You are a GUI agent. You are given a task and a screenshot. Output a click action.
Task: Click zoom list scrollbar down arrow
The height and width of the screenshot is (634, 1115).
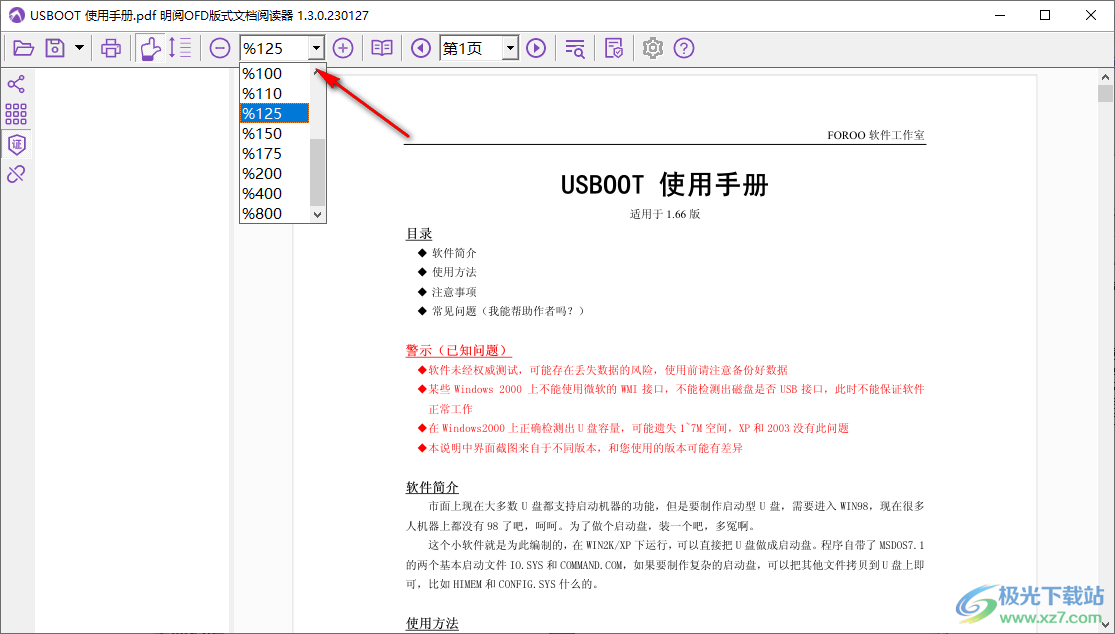coord(317,214)
